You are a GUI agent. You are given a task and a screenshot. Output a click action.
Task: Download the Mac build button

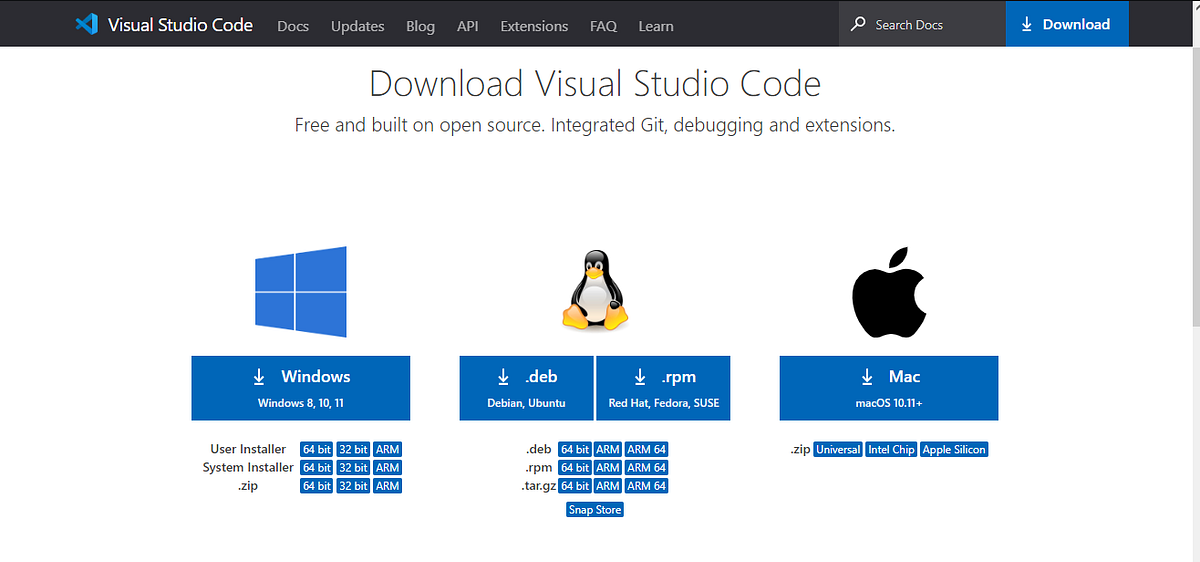[889, 388]
